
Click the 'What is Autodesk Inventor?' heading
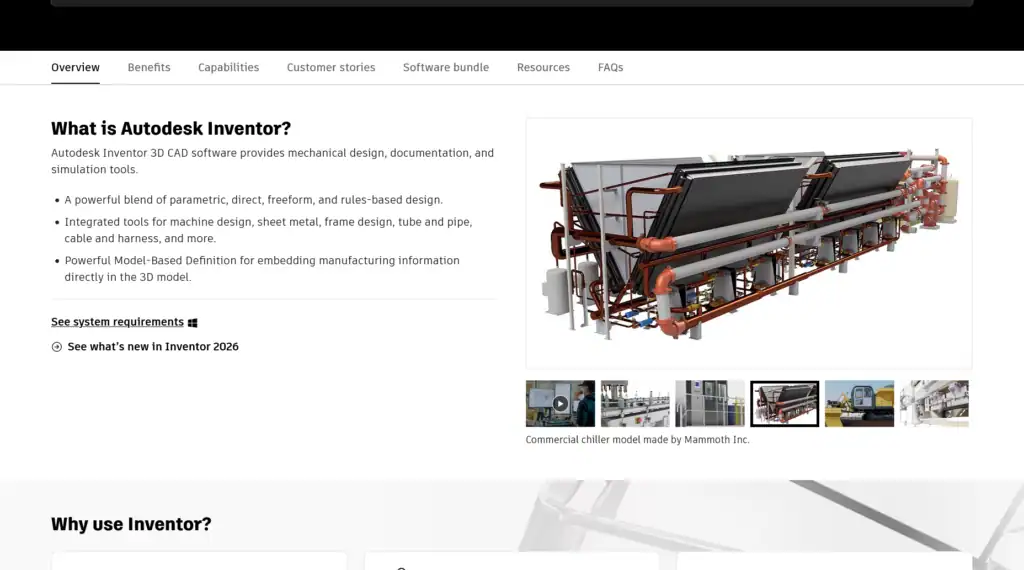point(171,129)
